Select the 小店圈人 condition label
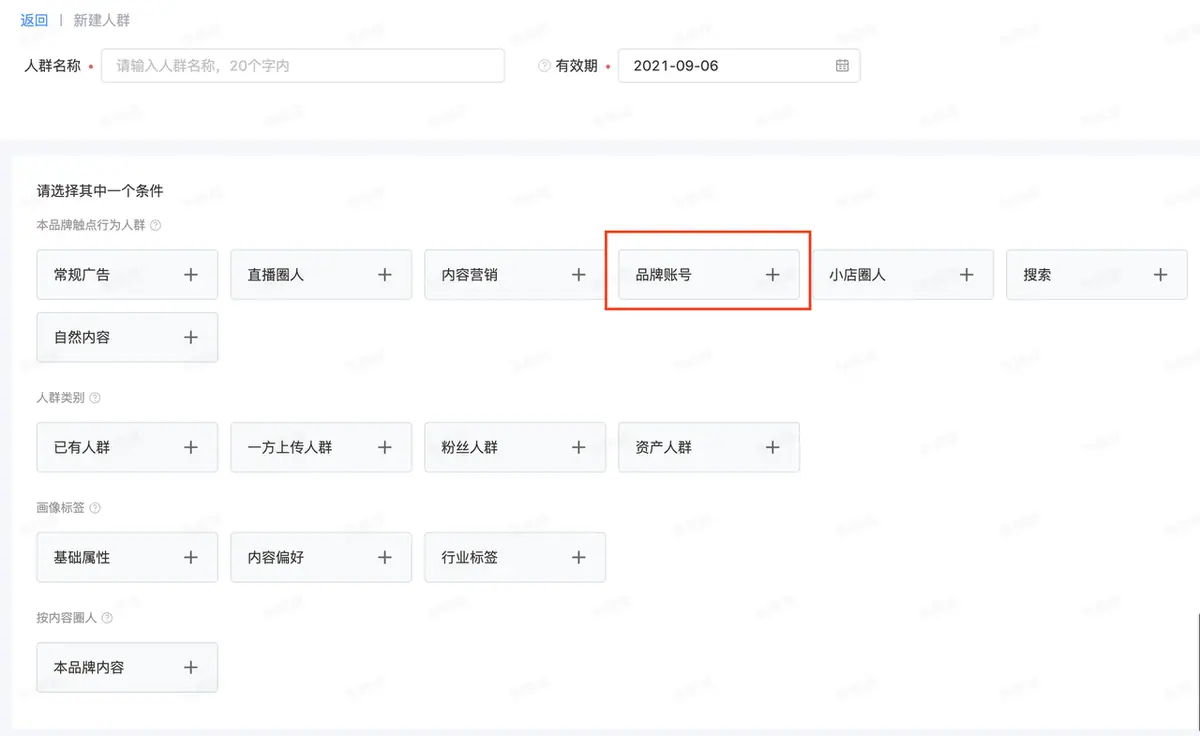1200x736 pixels. click(858, 274)
